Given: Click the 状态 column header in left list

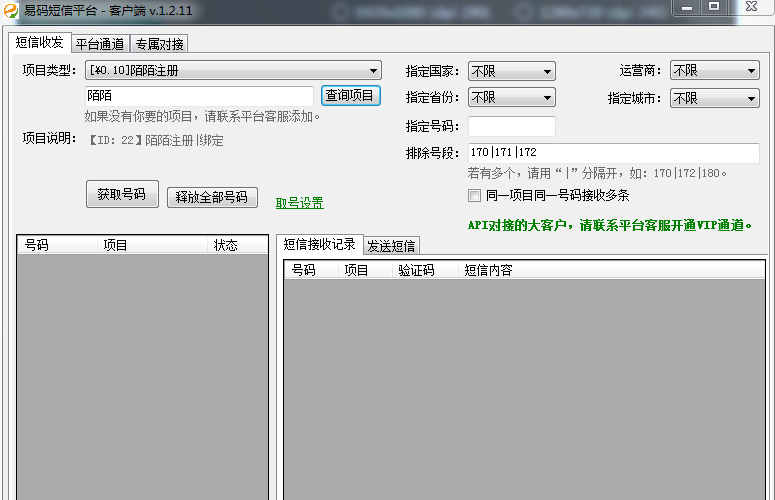Looking at the screenshot, I should (237, 245).
